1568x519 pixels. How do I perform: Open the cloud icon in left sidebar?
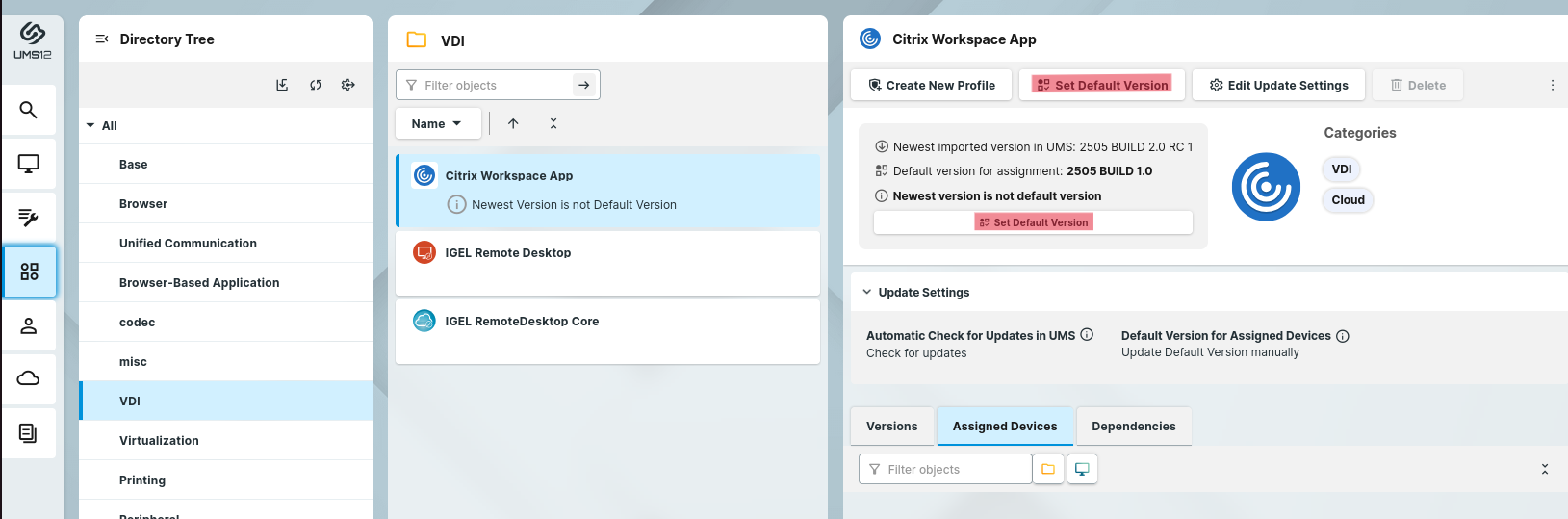click(x=29, y=378)
